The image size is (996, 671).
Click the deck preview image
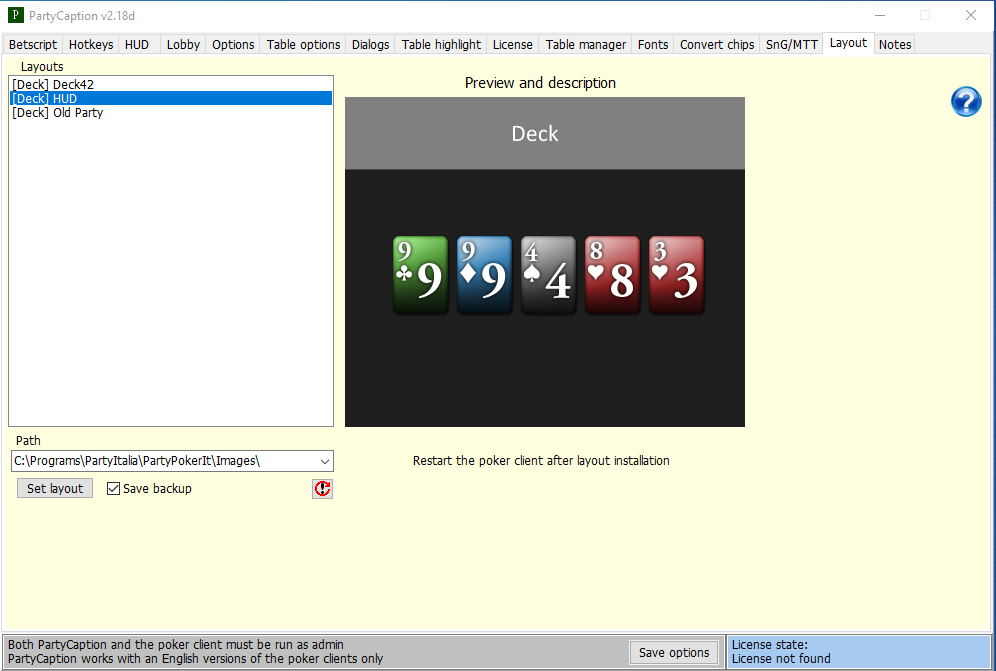pos(545,262)
